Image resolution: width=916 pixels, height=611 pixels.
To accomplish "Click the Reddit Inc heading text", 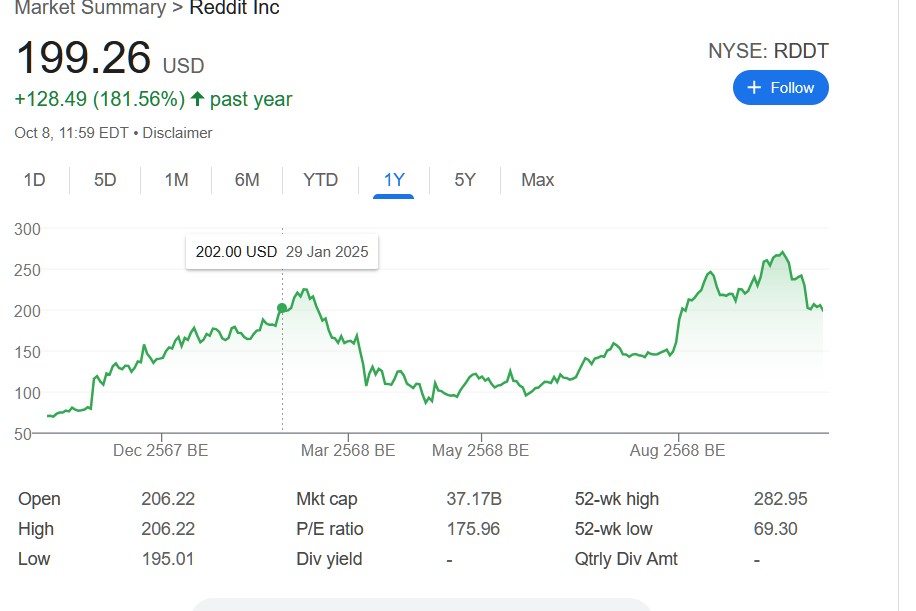I will pyautogui.click(x=234, y=8).
